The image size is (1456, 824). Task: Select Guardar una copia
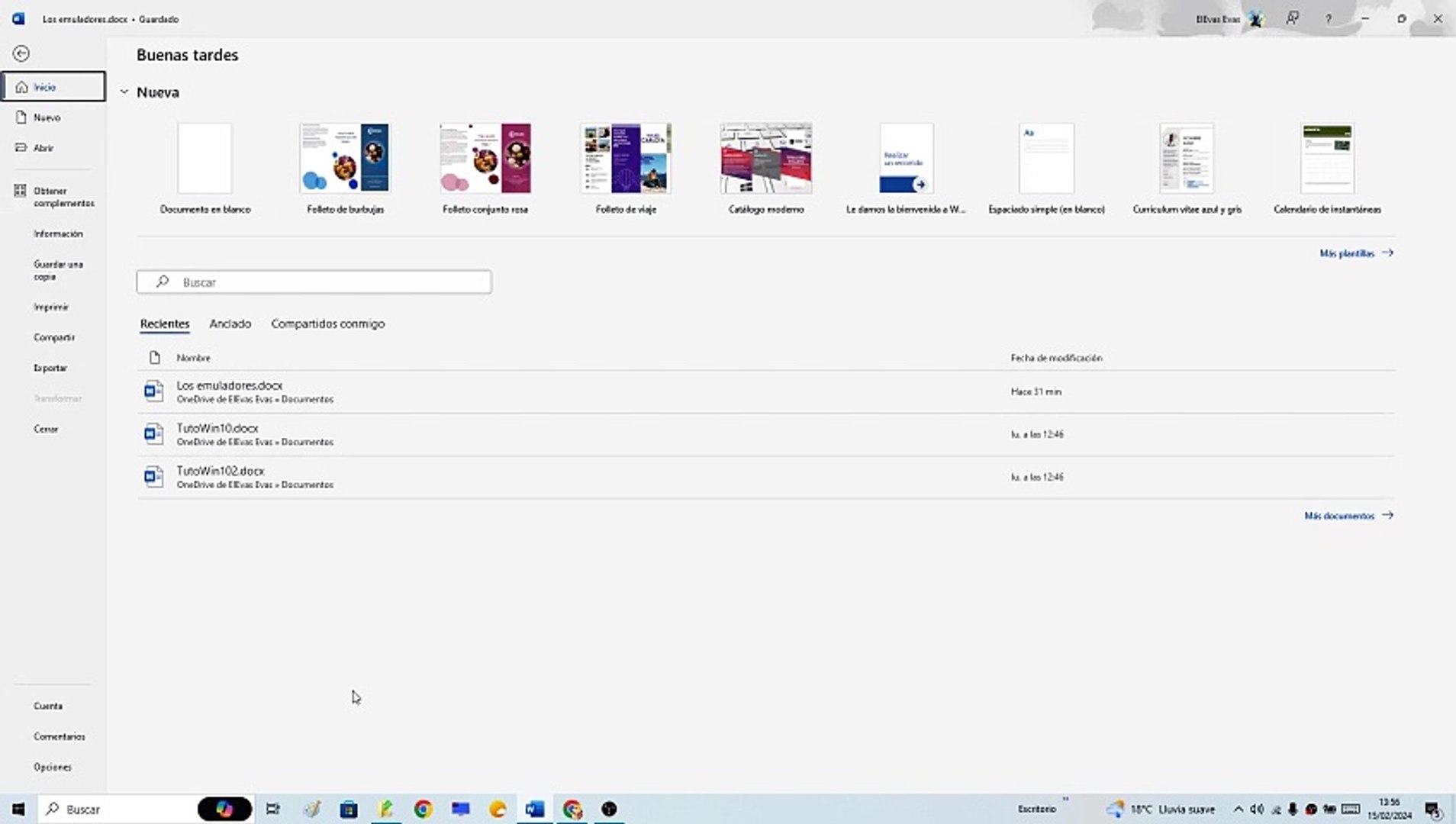tap(58, 270)
